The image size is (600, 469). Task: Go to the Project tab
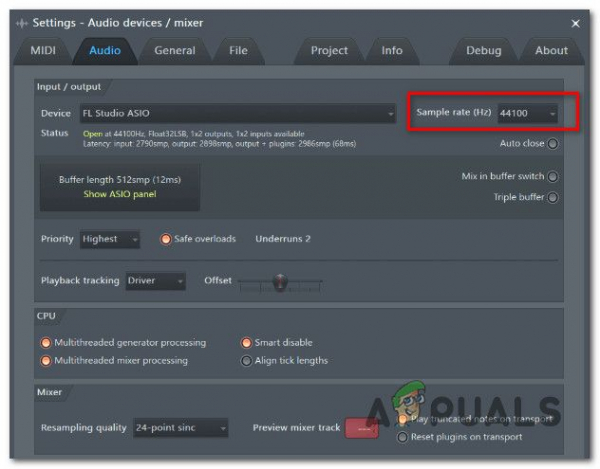pos(329,50)
